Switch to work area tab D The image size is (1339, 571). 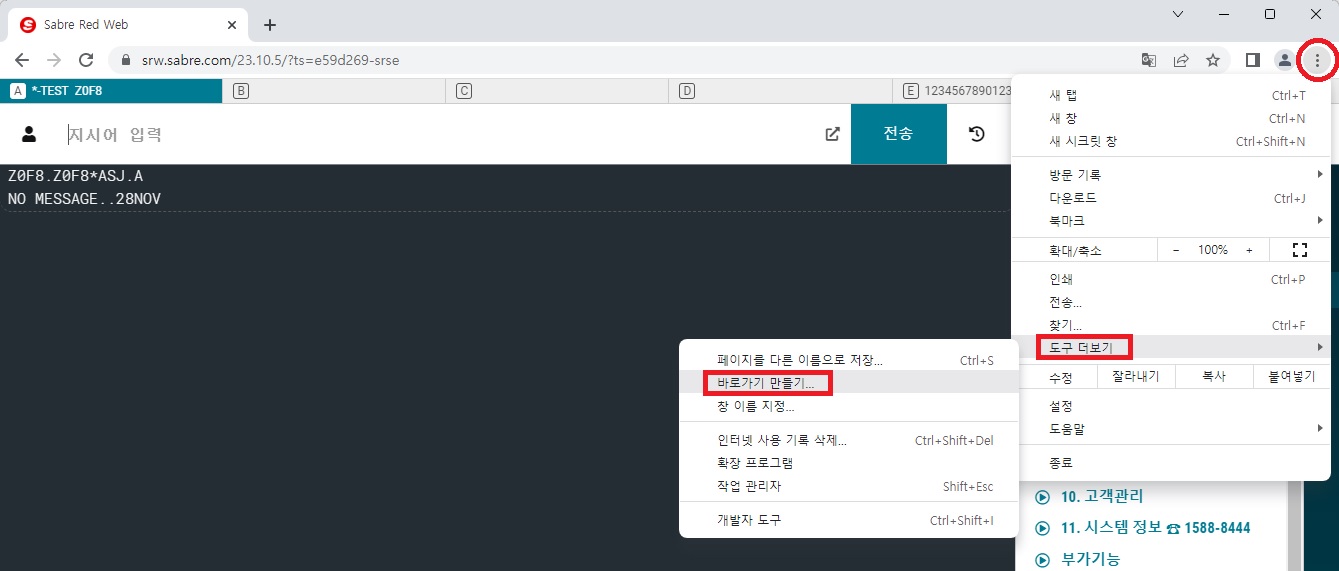click(x=780, y=91)
